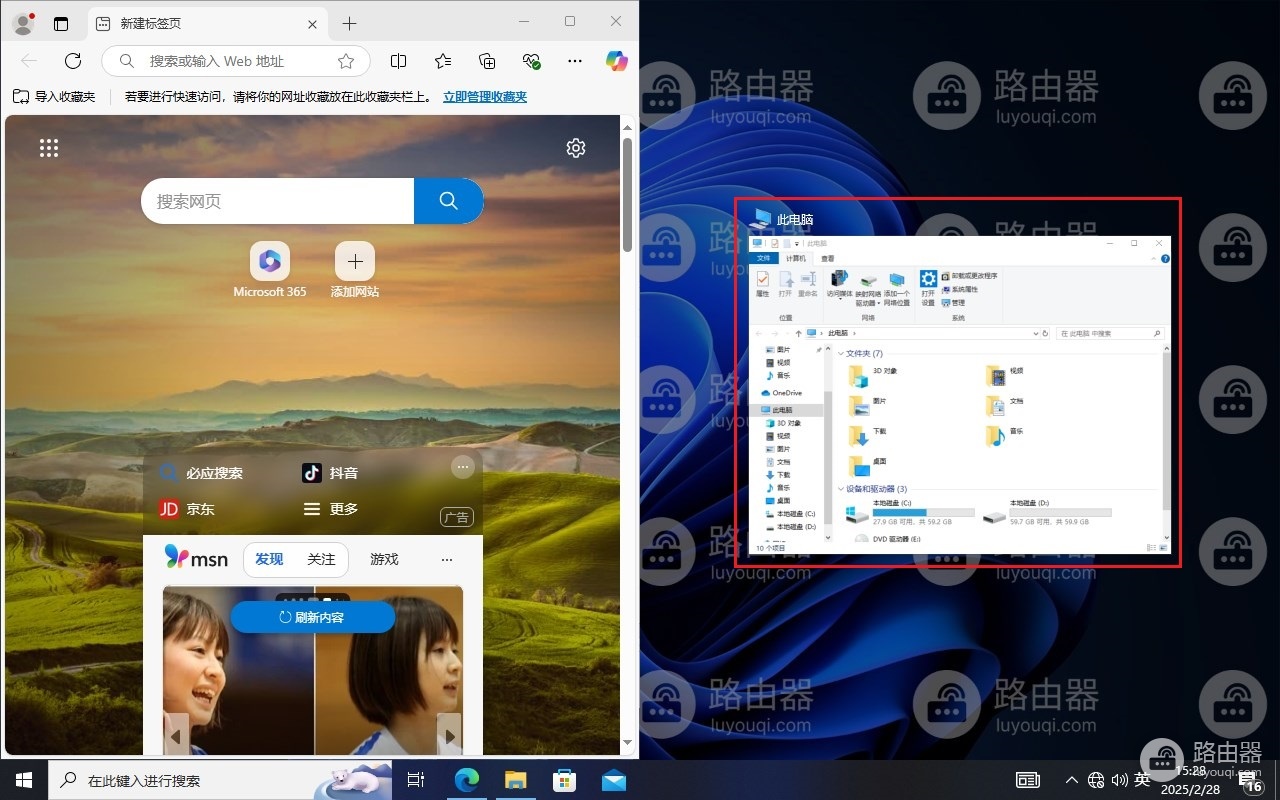Expand the hidden tray icons chevron
The width and height of the screenshot is (1280, 800).
1072,780
